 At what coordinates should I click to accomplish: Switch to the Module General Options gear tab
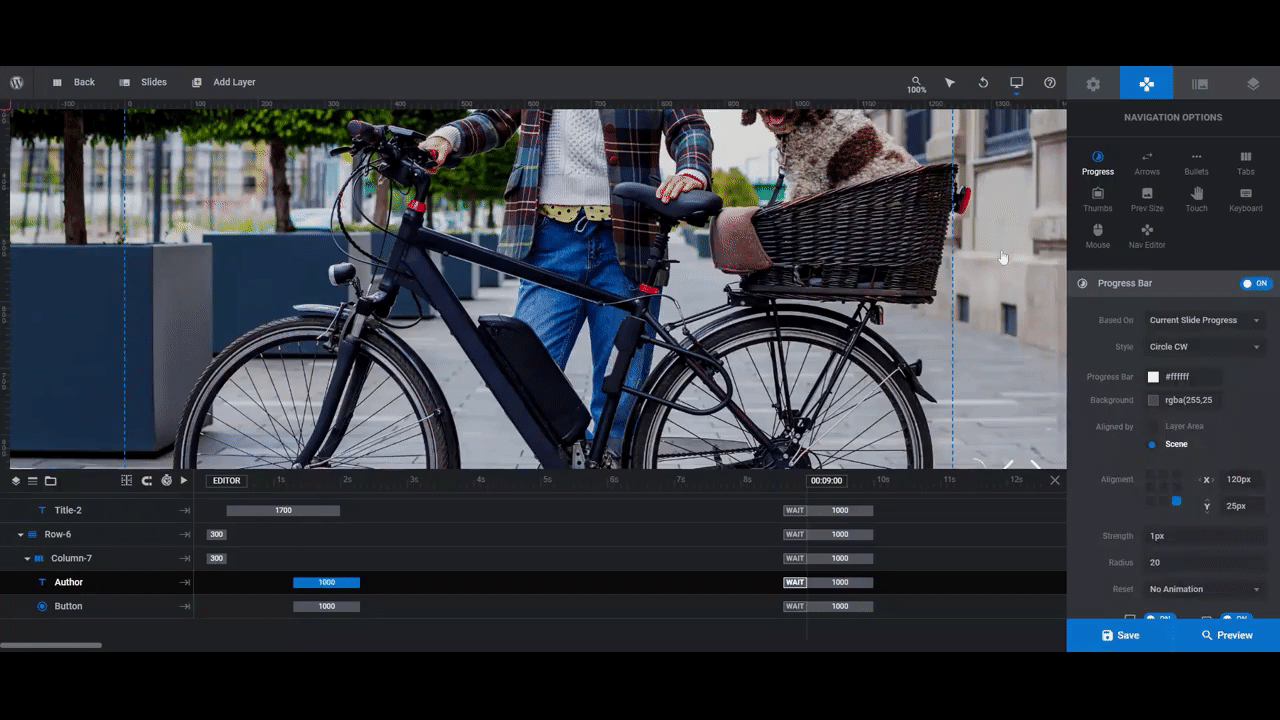point(1093,84)
